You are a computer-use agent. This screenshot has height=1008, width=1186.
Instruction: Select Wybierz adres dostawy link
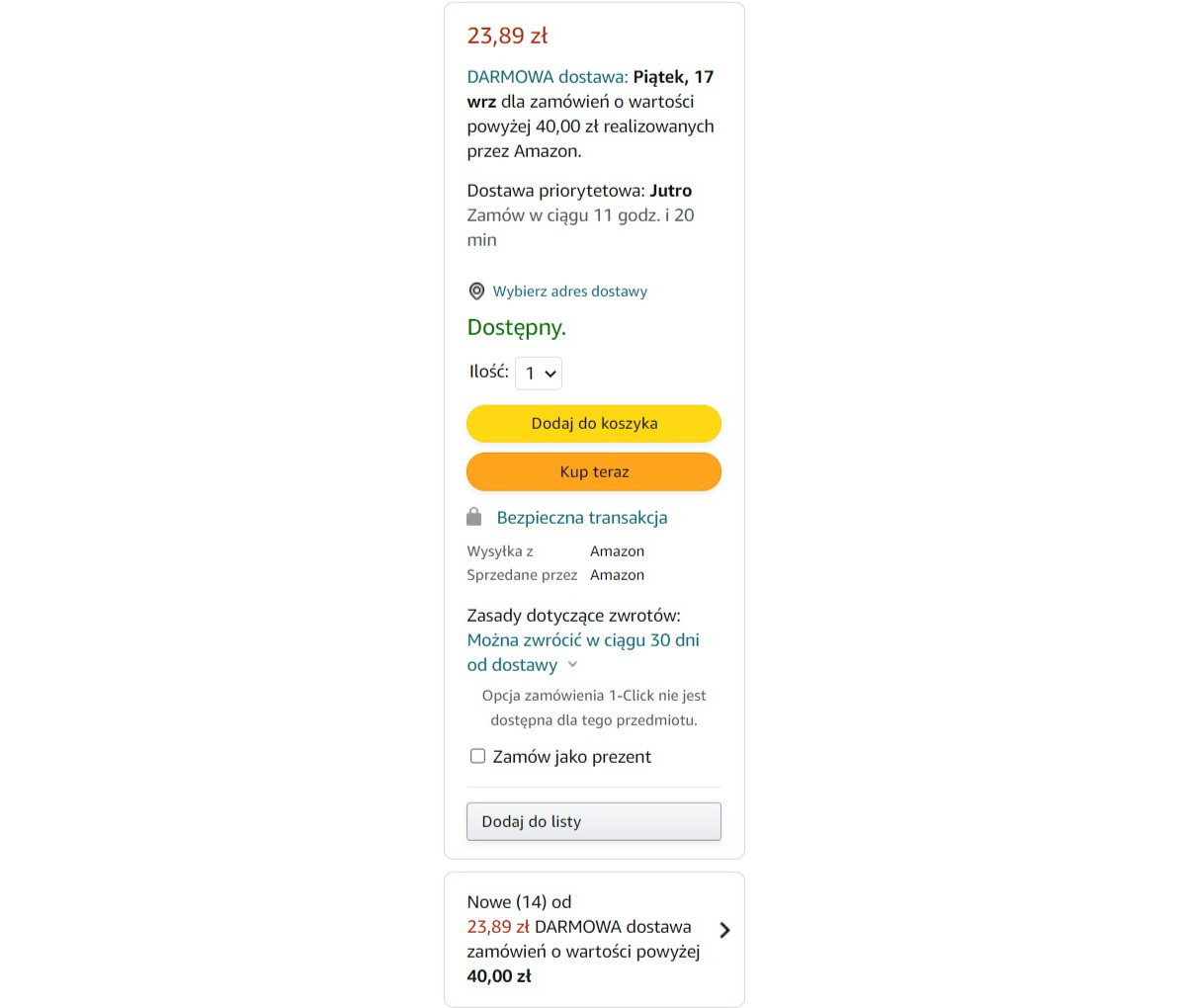(570, 292)
